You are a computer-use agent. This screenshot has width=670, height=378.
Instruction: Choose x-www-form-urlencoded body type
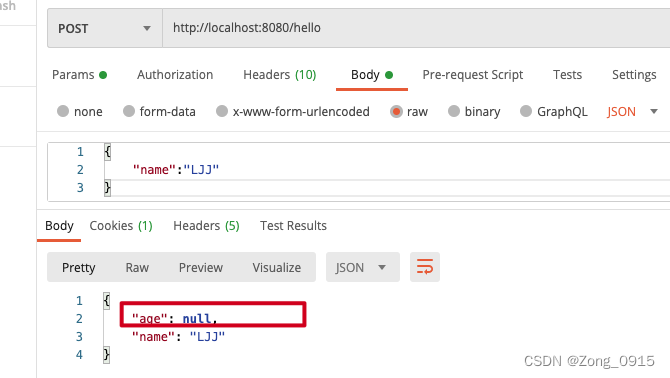pos(222,111)
